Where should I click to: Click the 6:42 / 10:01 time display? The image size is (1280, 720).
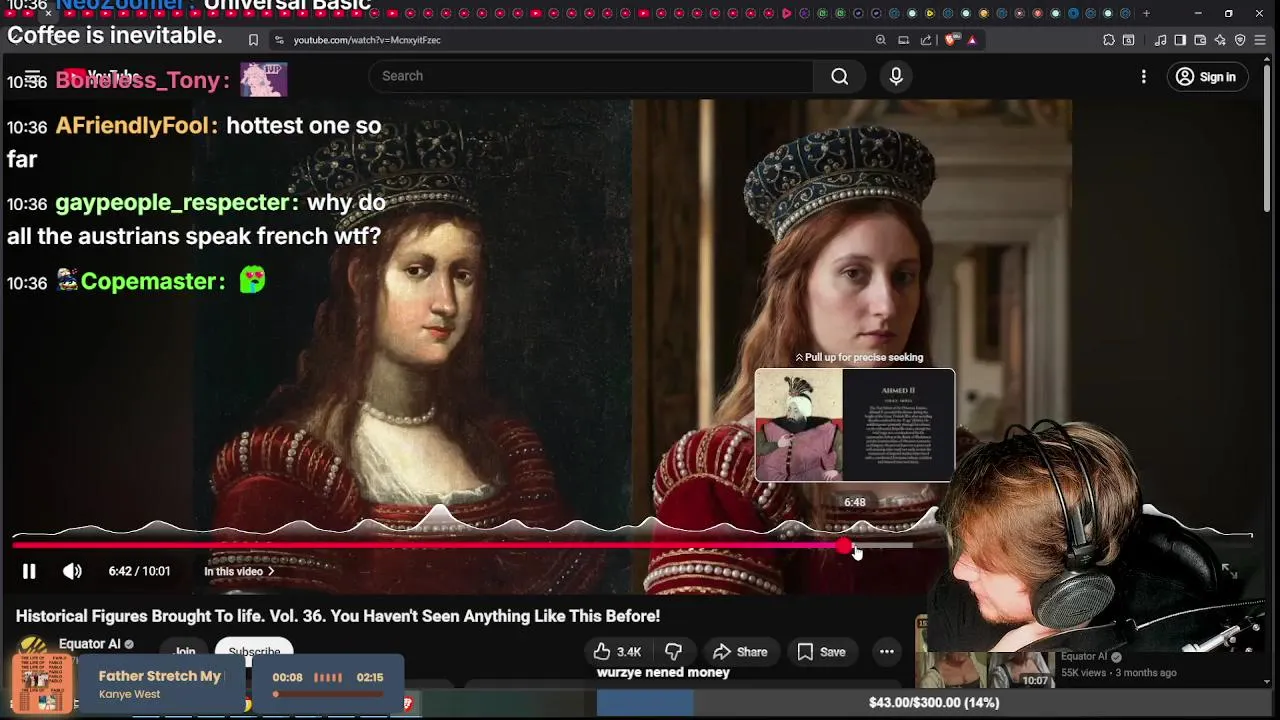click(x=139, y=571)
